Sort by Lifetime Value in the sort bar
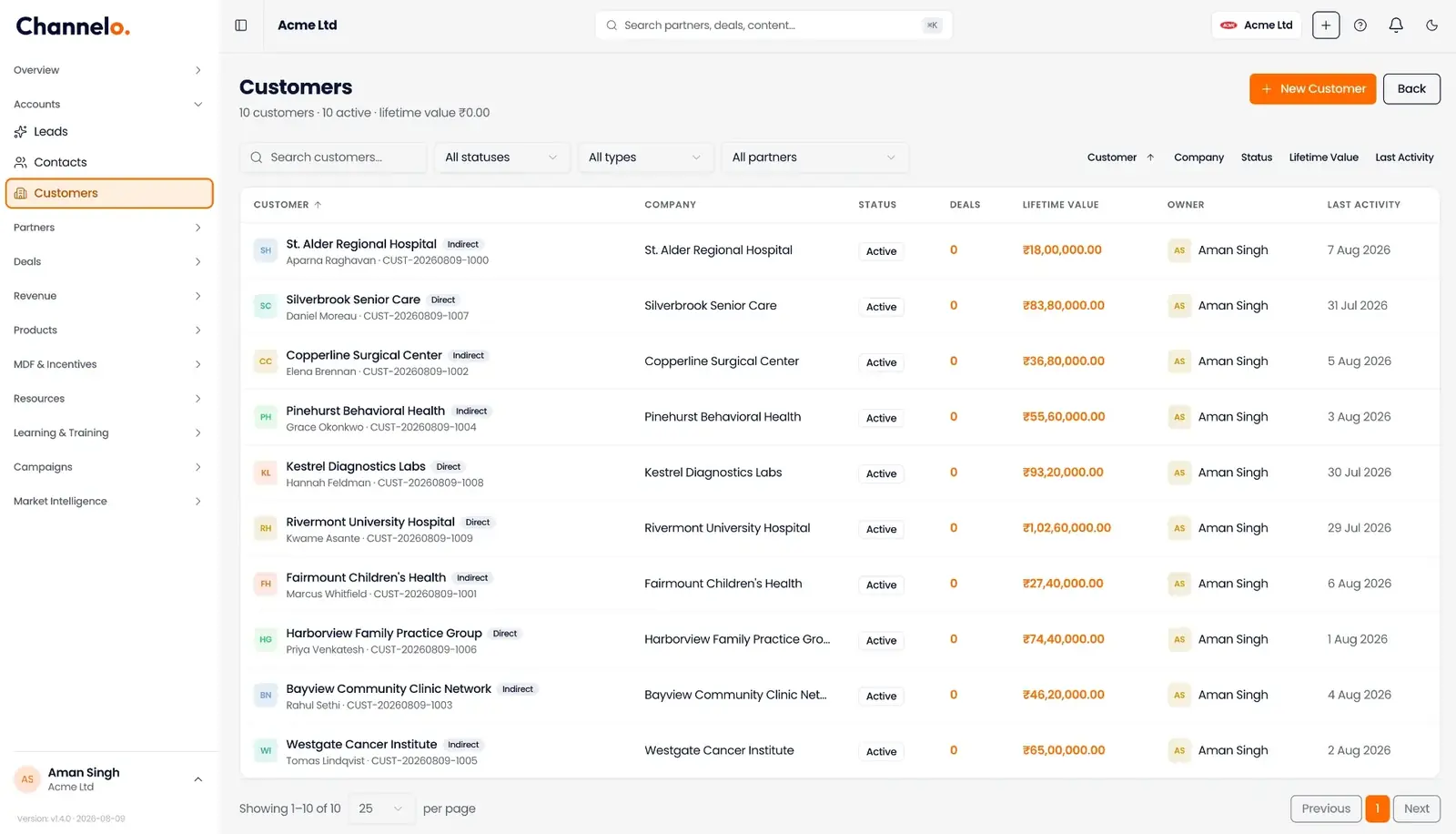This screenshot has height=834, width=1456. (1323, 158)
